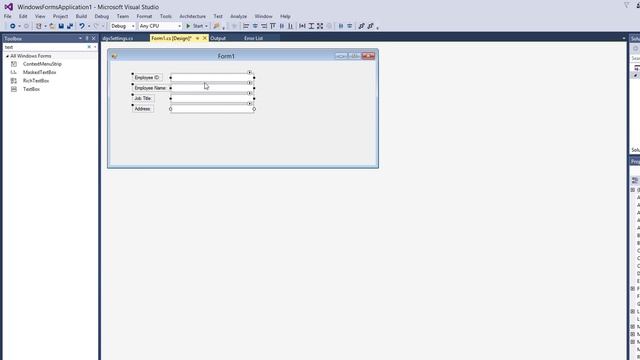Toggle pin on Form1.cs [Design] tab
The height and width of the screenshot is (360, 640).
pos(197,38)
